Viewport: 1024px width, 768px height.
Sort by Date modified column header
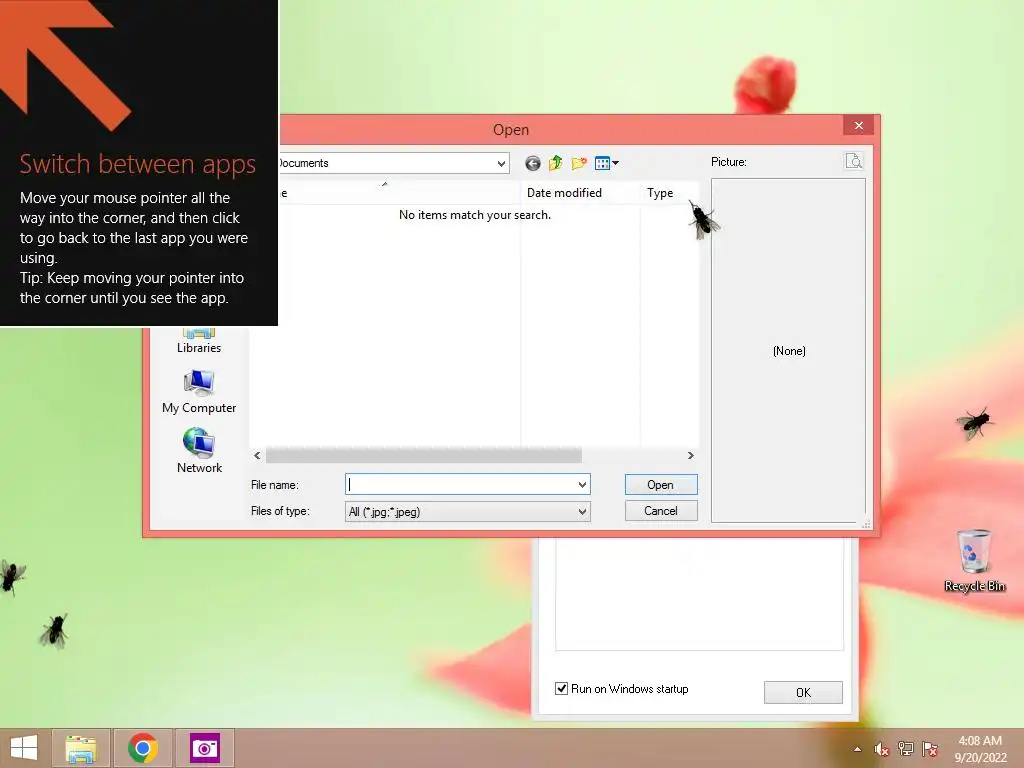564,193
